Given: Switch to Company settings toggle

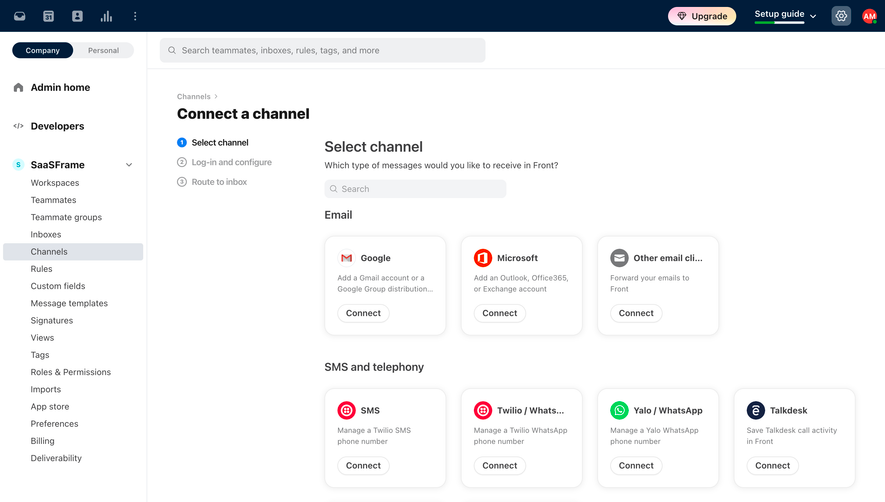Looking at the screenshot, I should point(42,50).
